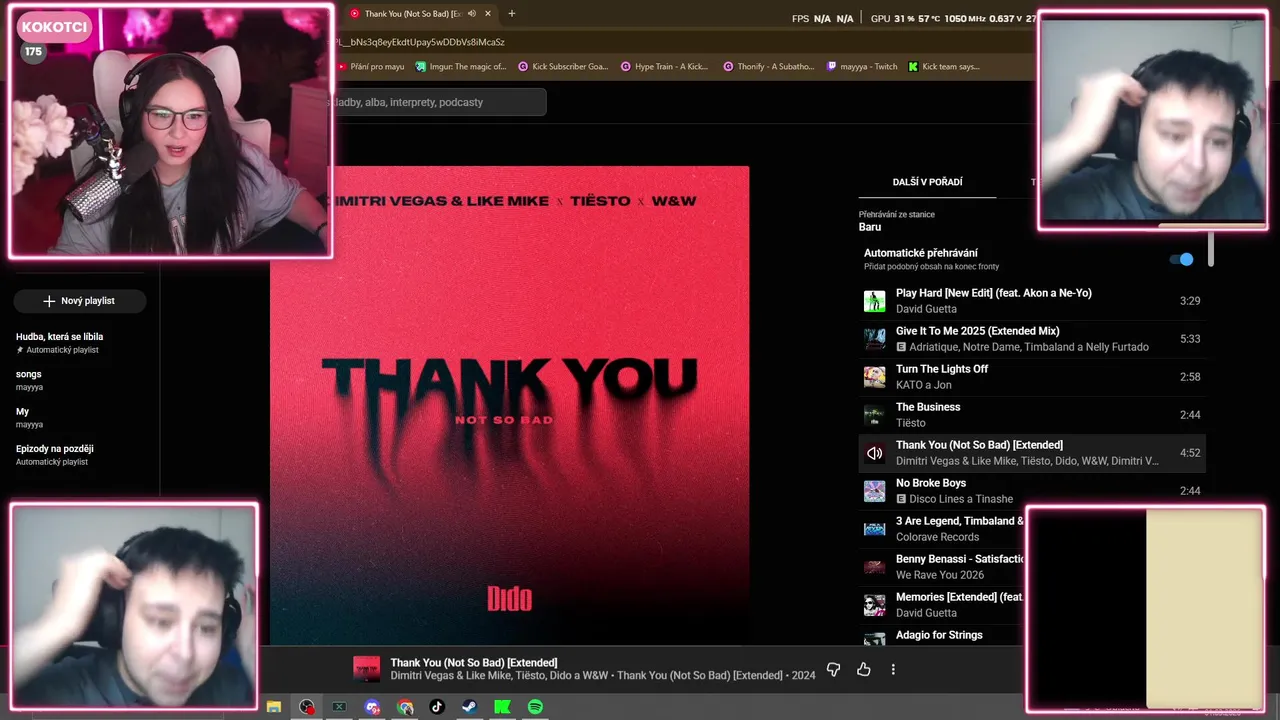
Task: Click the thumbs down dislike icon
Action: [833, 669]
